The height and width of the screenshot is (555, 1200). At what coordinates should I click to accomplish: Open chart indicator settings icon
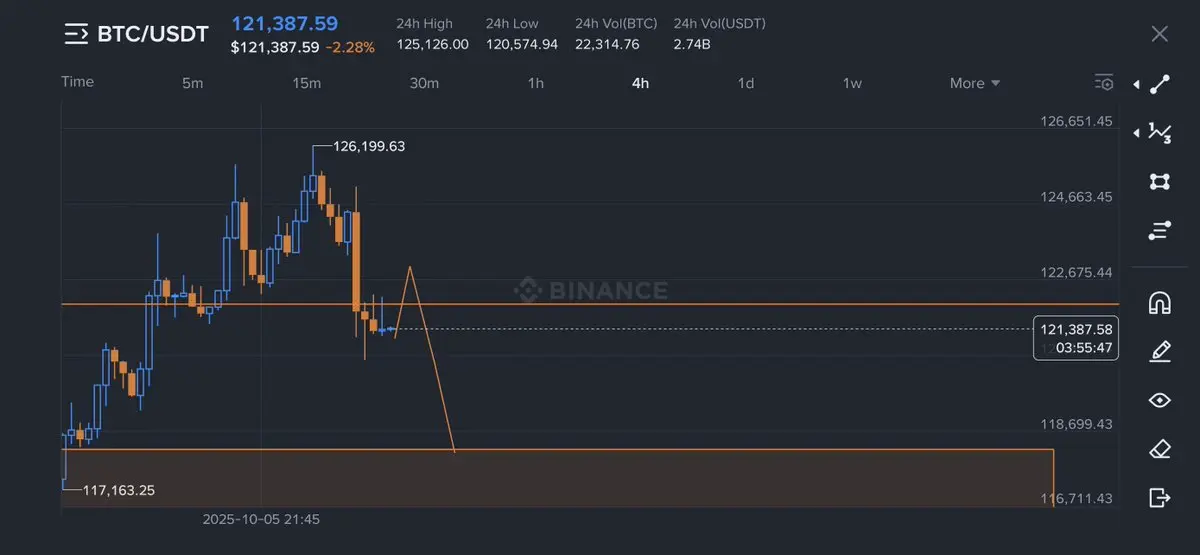(x=1104, y=83)
